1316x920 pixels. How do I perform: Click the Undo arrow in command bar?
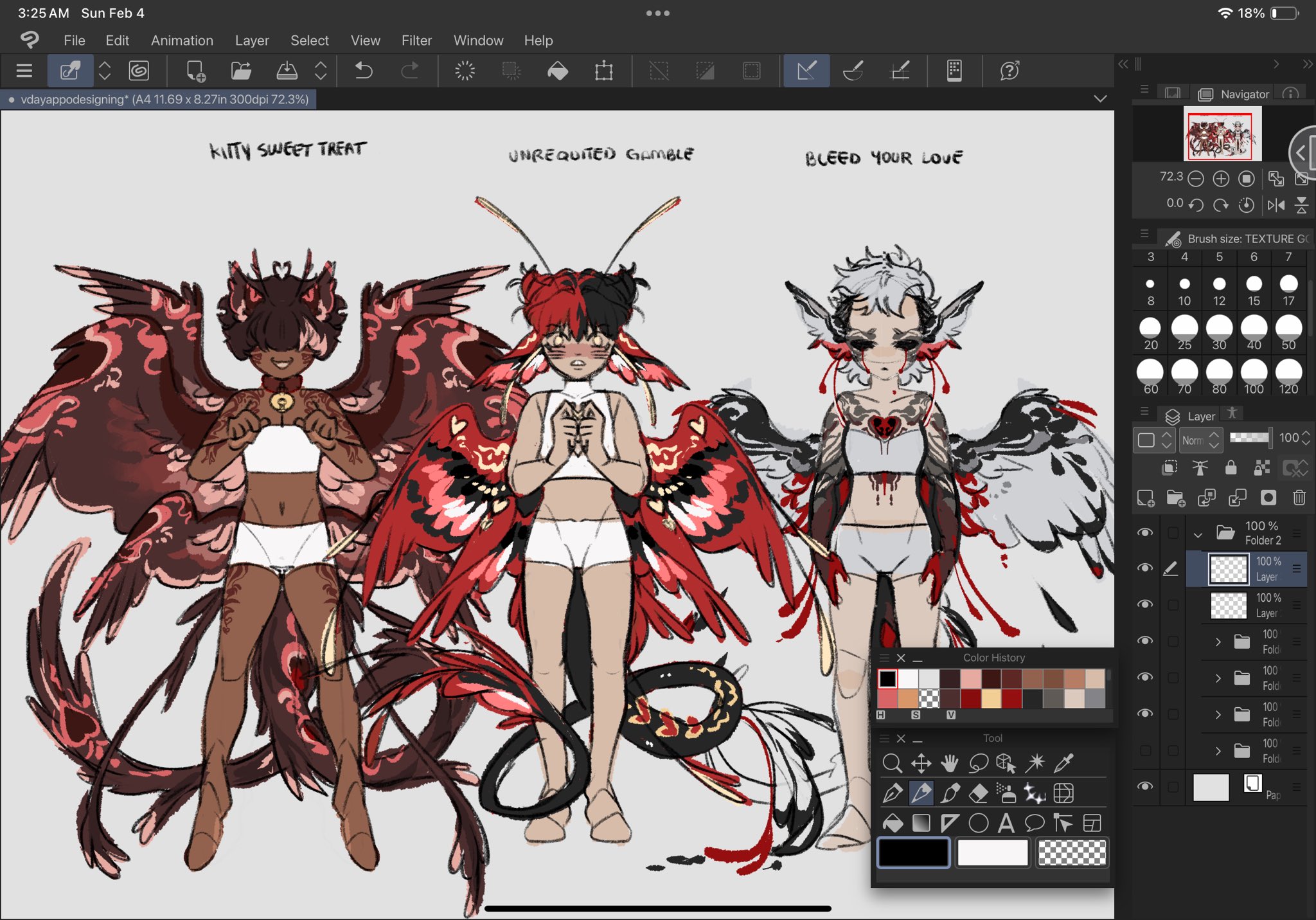tap(364, 71)
